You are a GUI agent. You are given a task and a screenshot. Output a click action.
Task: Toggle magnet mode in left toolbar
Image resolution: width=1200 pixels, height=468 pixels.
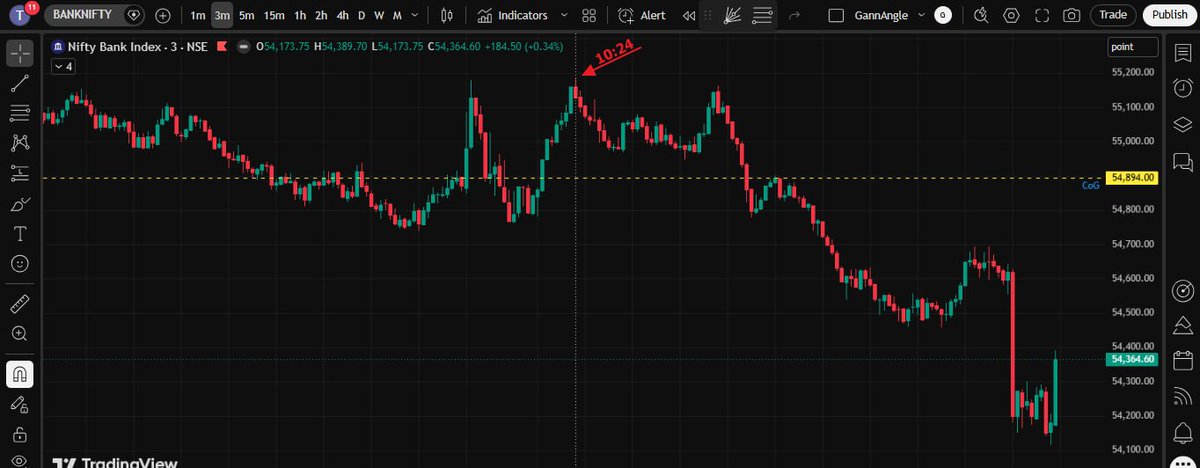(x=20, y=374)
